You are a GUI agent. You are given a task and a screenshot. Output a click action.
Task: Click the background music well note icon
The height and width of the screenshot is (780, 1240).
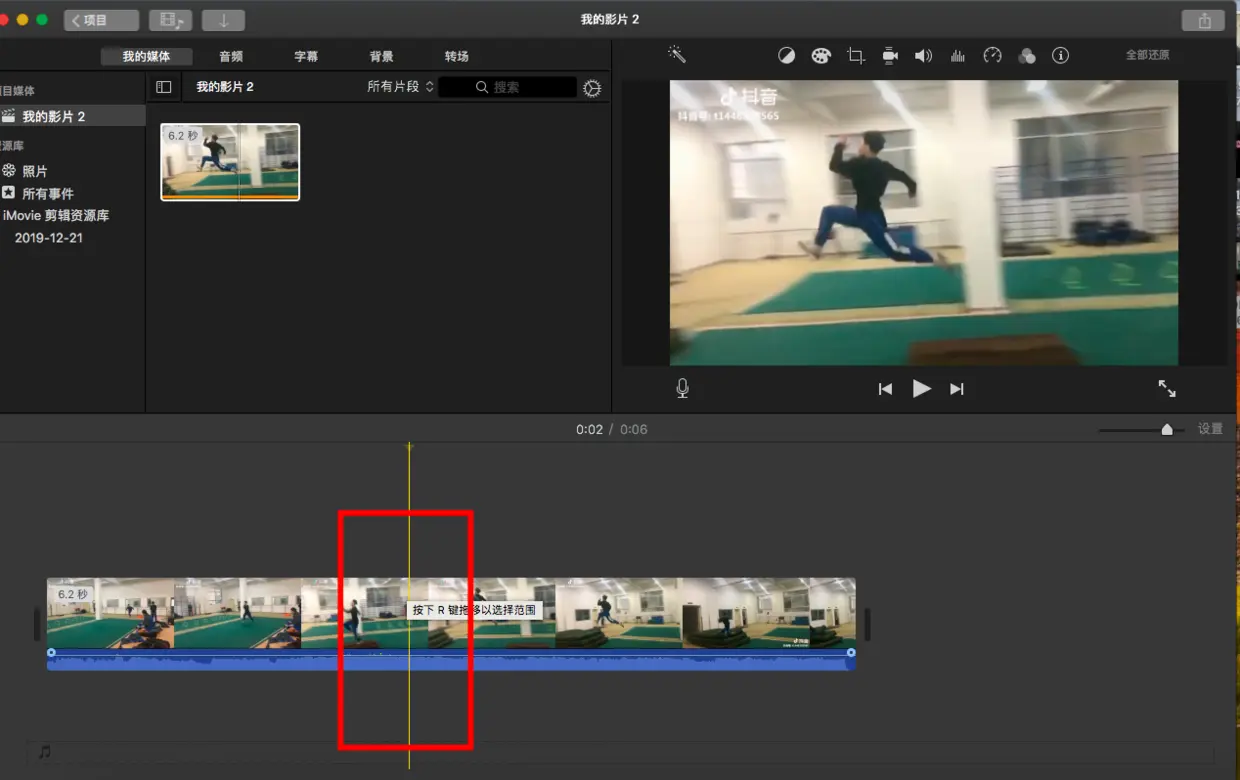[44, 751]
